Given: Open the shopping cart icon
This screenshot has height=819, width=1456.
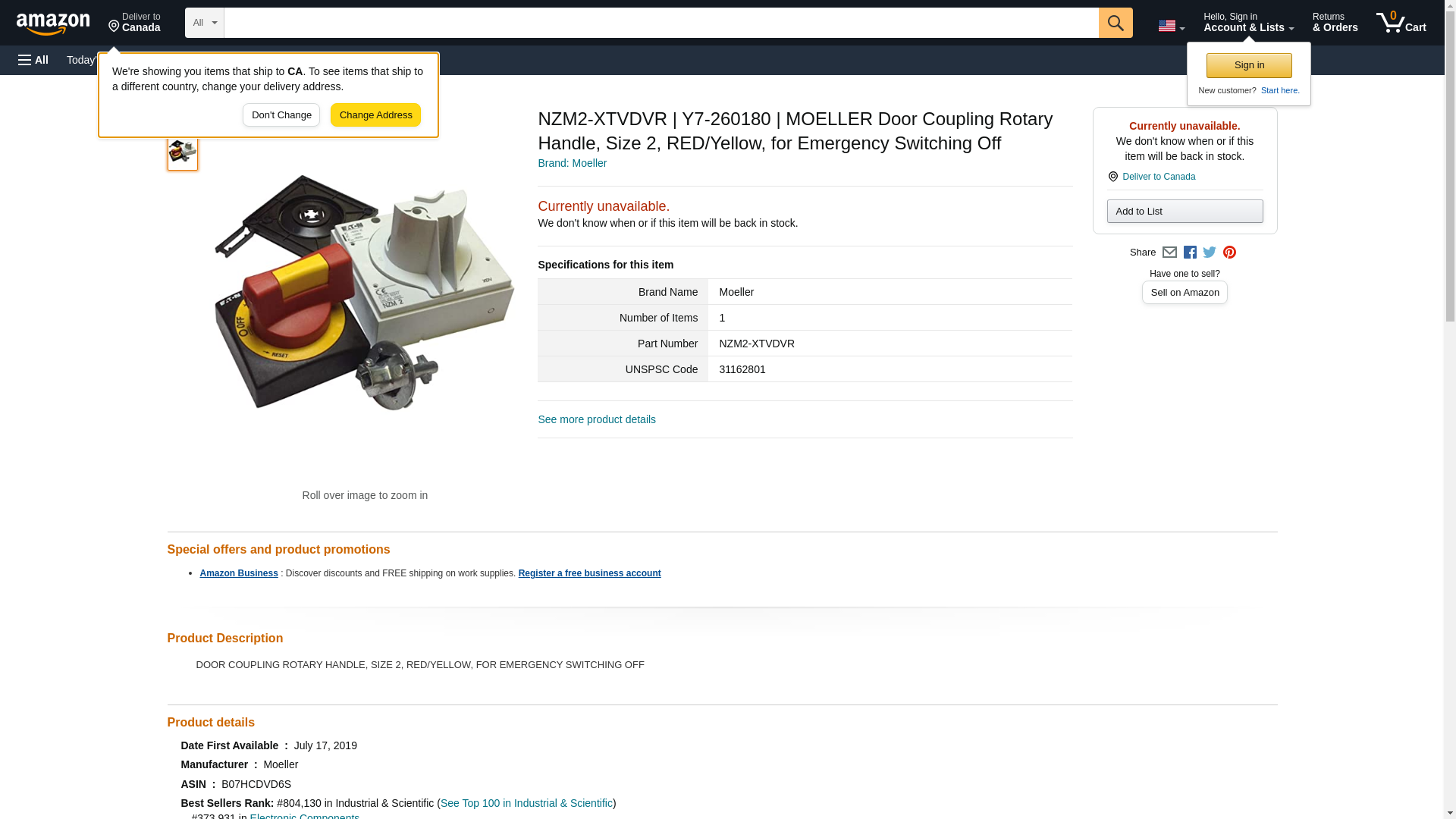Looking at the screenshot, I should (1401, 22).
